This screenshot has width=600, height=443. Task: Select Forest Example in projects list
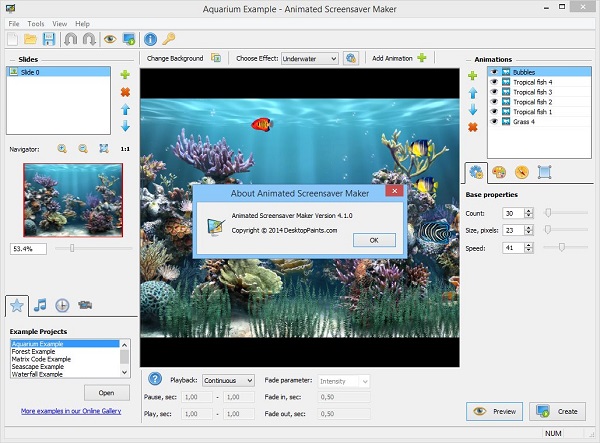pos(65,352)
